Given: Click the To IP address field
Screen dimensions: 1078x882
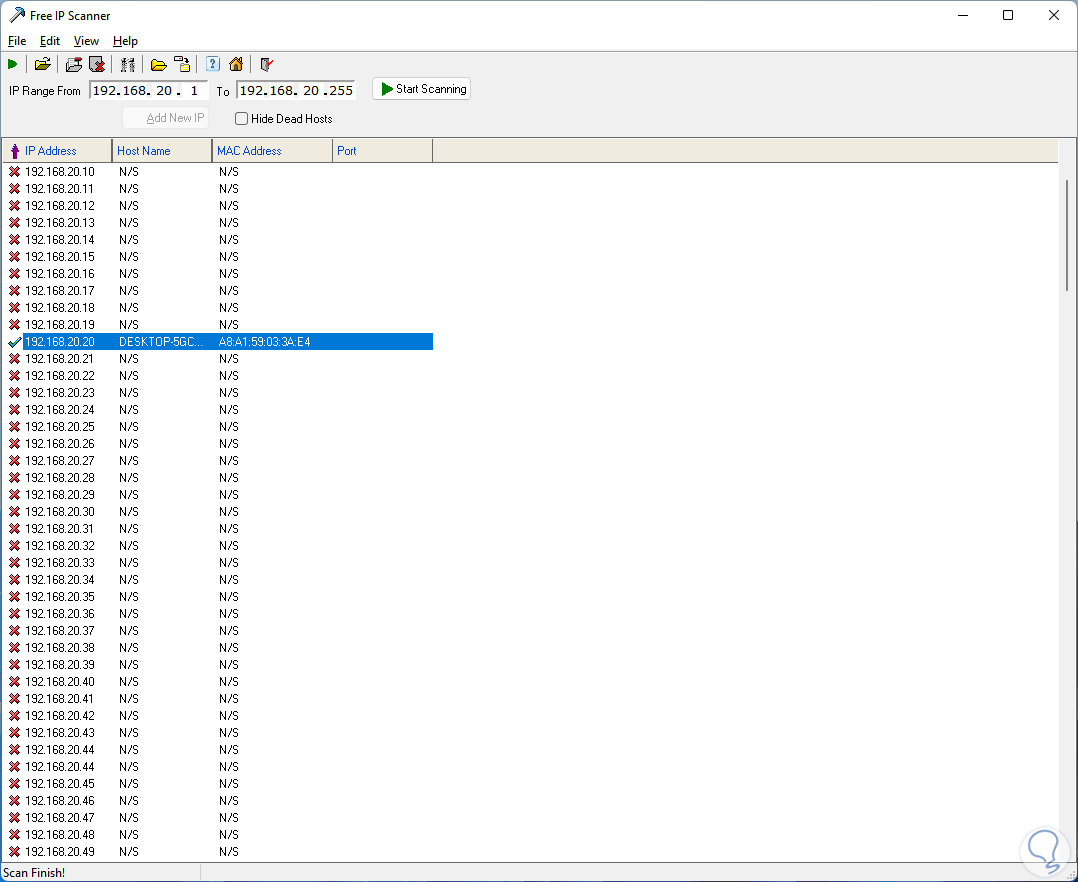Looking at the screenshot, I should (x=296, y=91).
